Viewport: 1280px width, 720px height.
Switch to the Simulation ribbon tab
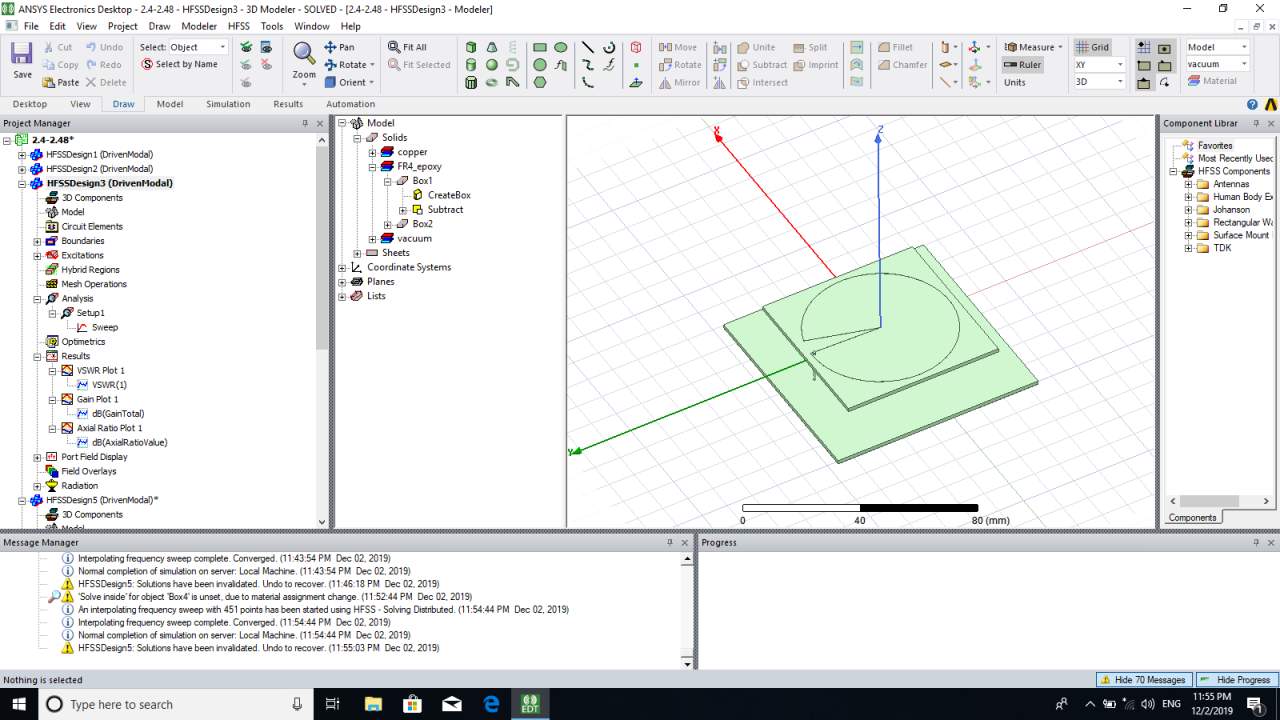click(228, 104)
